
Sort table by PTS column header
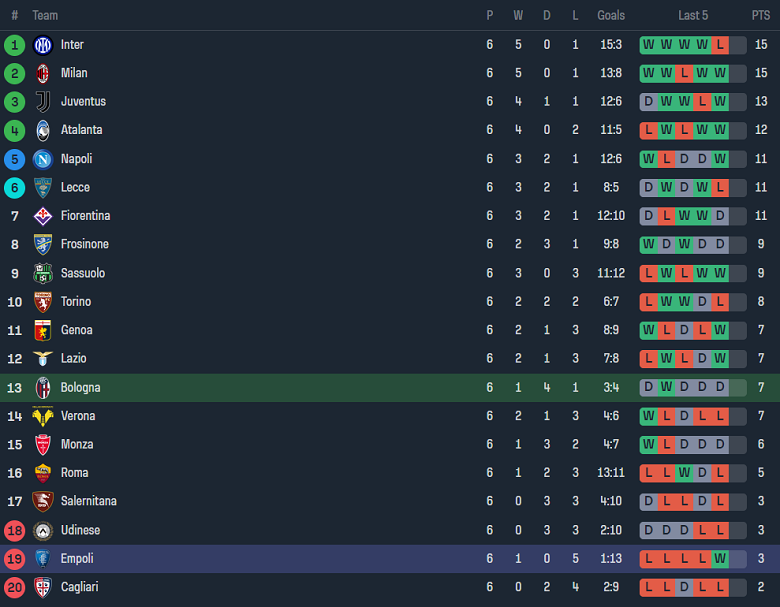coord(761,15)
